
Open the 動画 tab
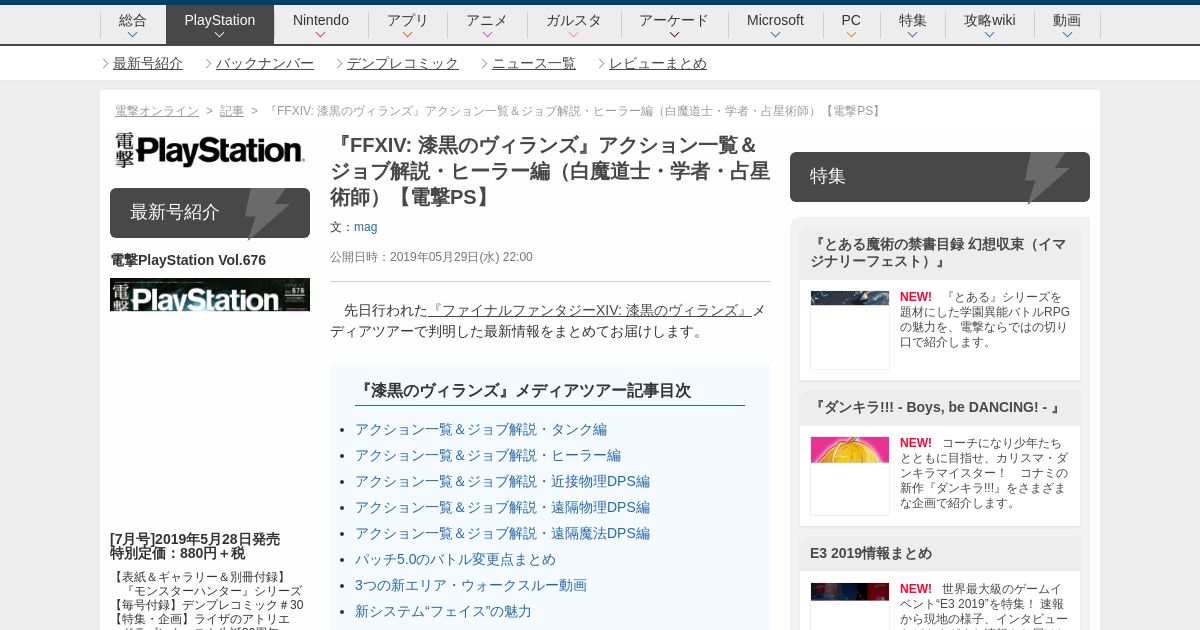coord(1067,24)
